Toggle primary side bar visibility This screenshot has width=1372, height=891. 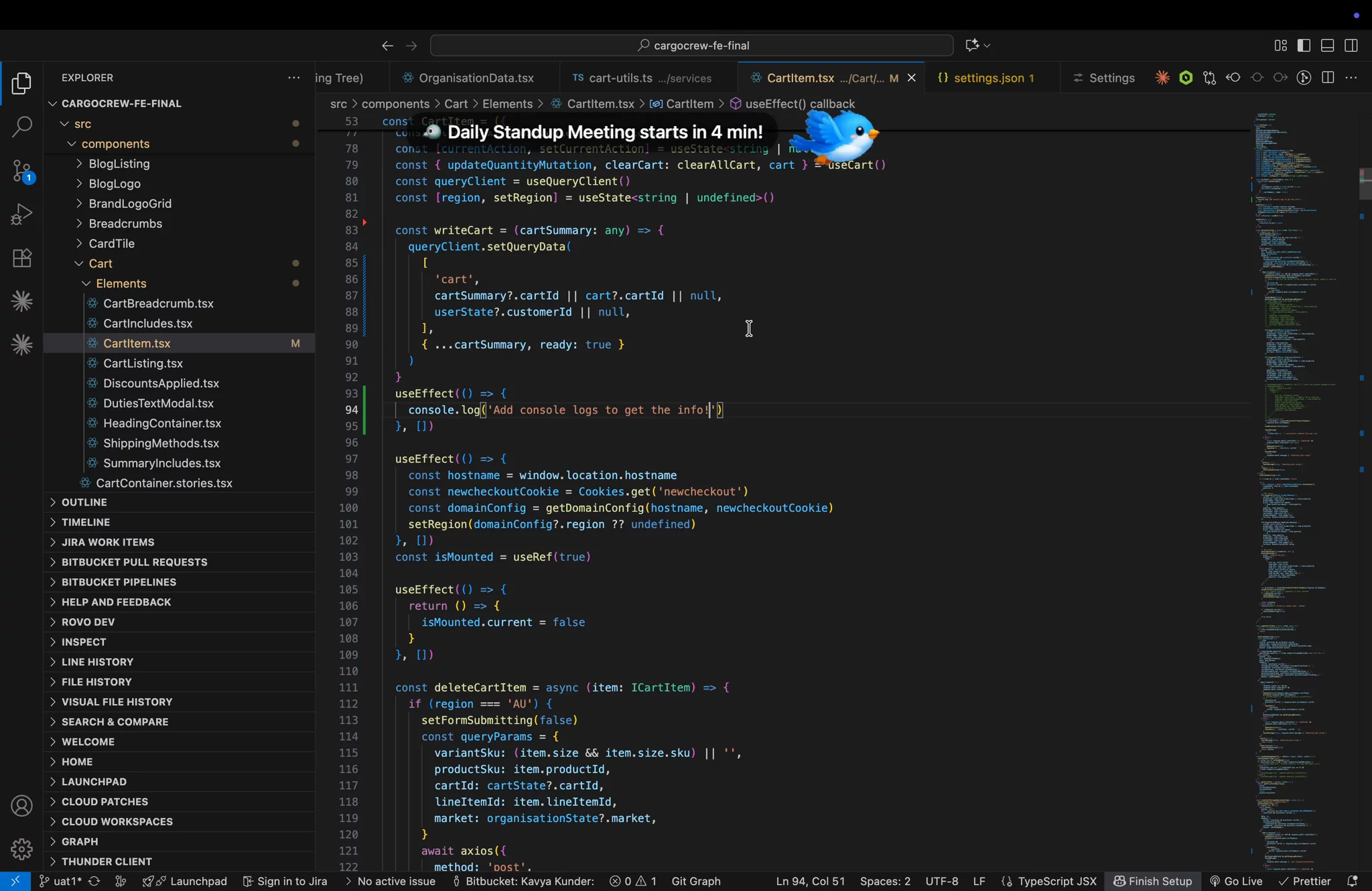(x=1304, y=46)
